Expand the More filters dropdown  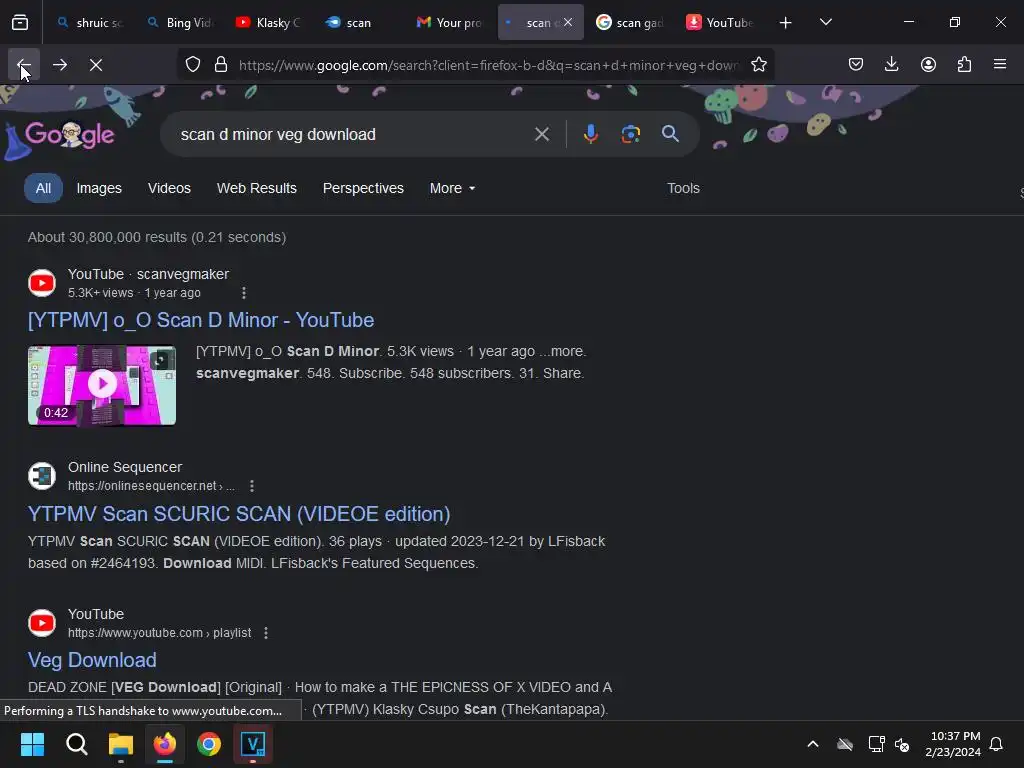pos(452,188)
